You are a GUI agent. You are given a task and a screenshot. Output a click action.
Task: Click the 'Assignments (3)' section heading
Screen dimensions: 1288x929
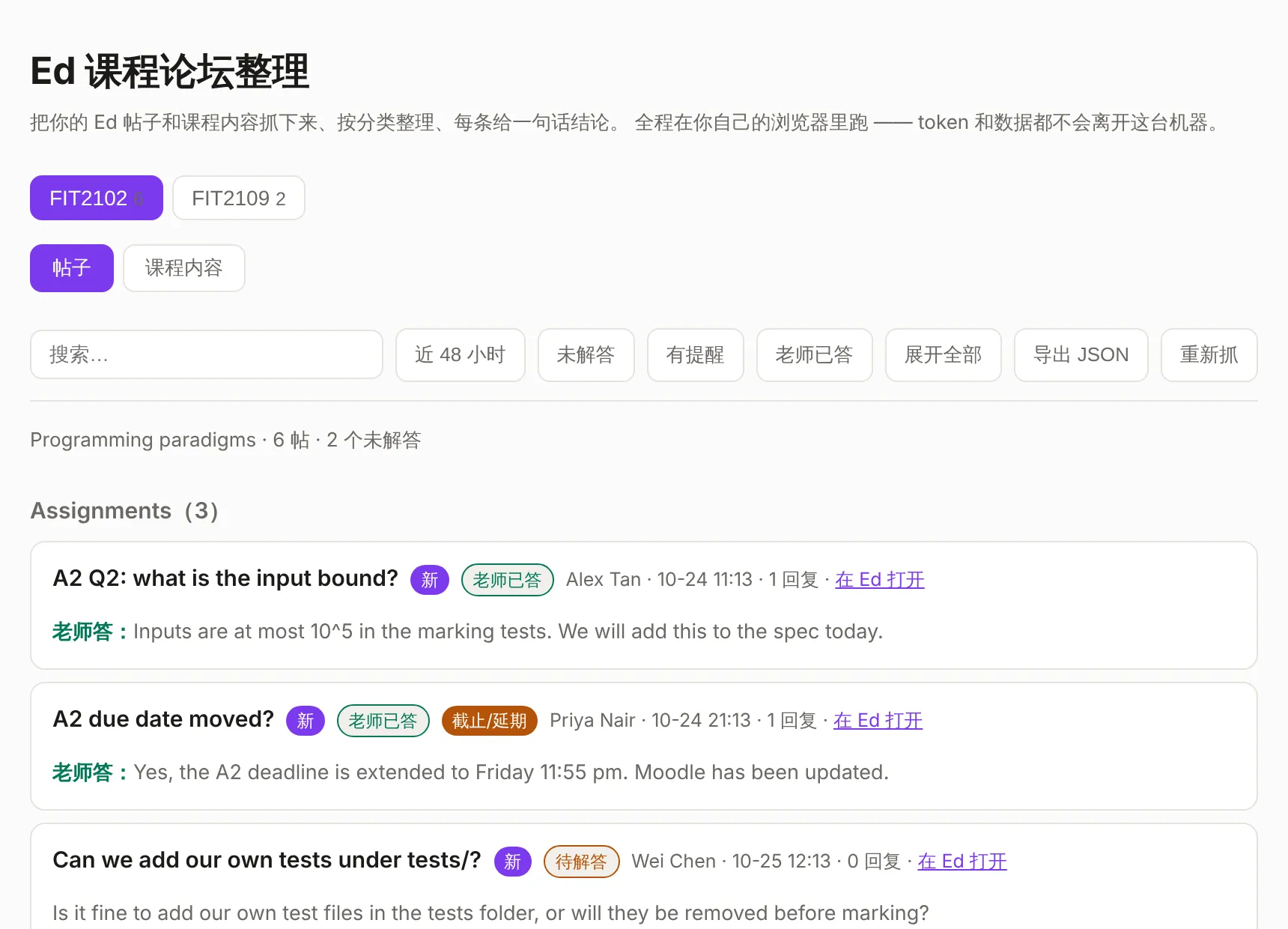pyautogui.click(x=124, y=511)
